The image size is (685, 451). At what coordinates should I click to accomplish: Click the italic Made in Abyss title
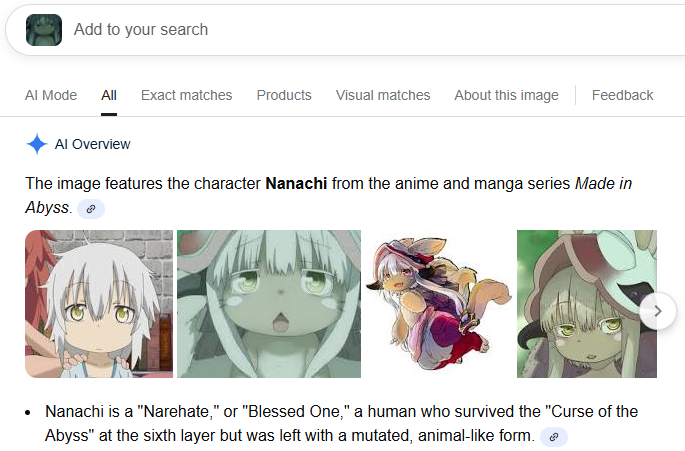[x=329, y=195]
